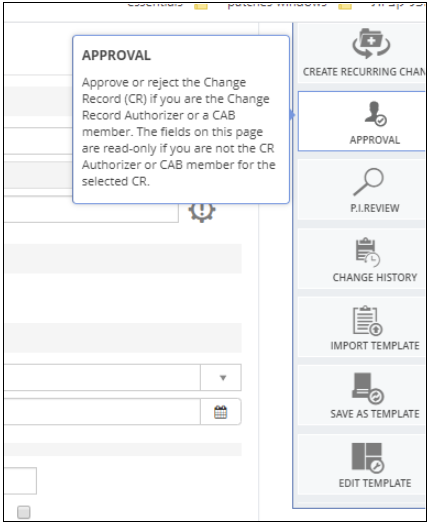The image size is (434, 527).
Task: View Change History clipboard icon
Action: point(367,252)
